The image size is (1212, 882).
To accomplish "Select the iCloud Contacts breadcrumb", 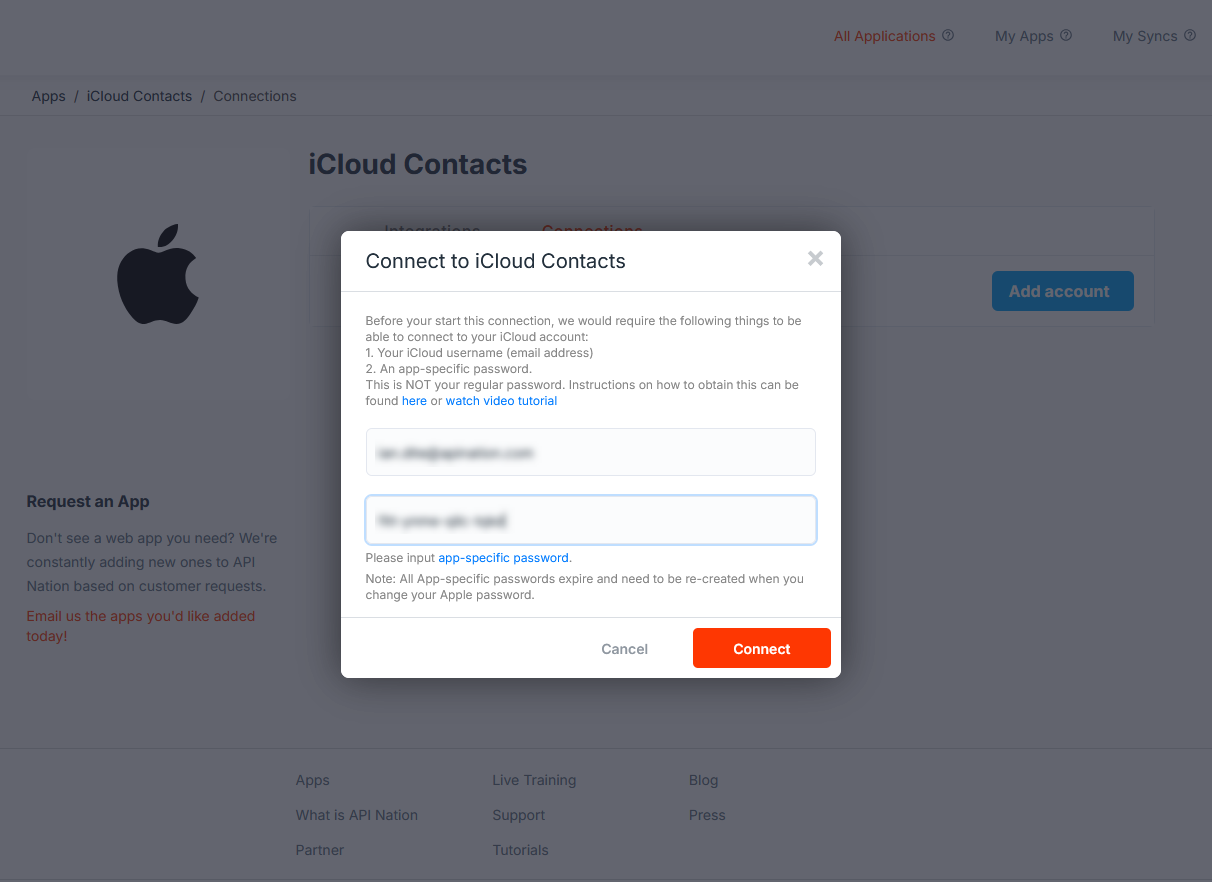I will coord(139,96).
